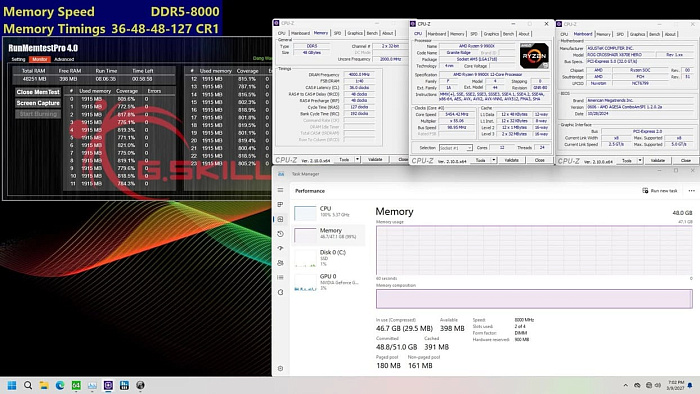Click the Task Manager title bar icon
The image size is (700, 394).
[x=281, y=174]
